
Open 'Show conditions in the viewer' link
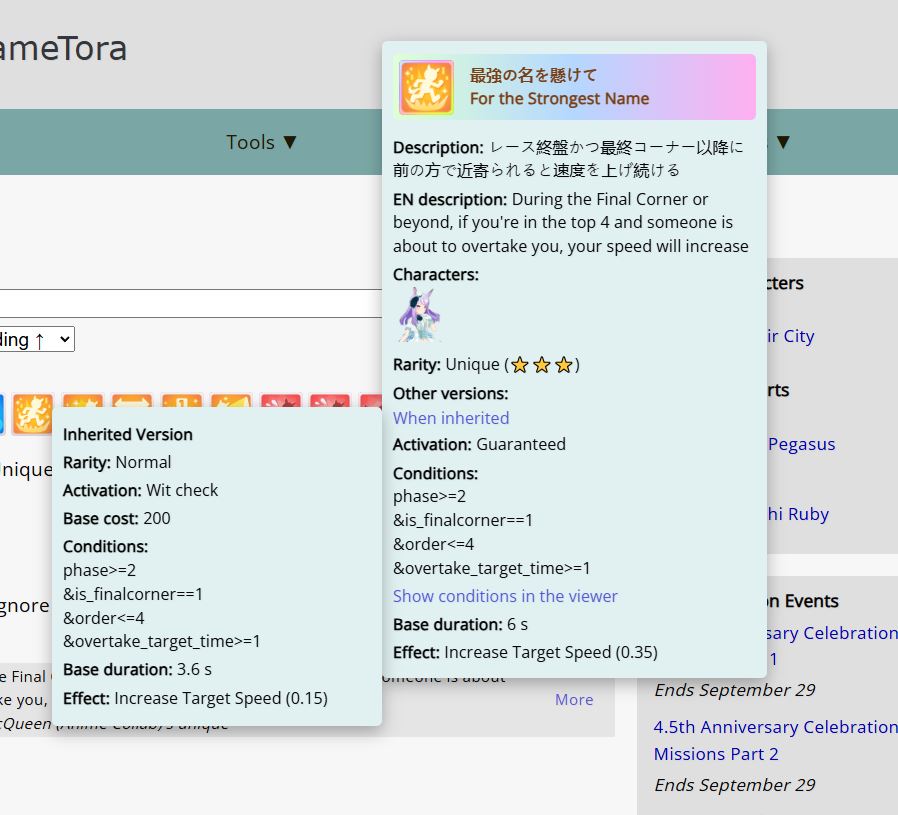click(x=505, y=596)
